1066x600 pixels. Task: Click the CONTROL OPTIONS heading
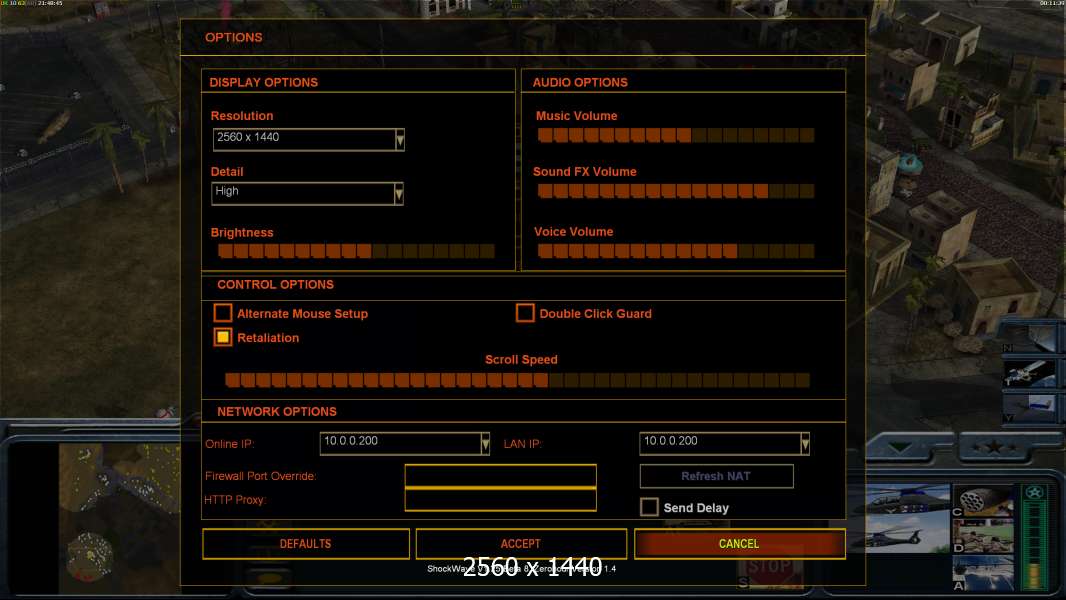tap(275, 285)
